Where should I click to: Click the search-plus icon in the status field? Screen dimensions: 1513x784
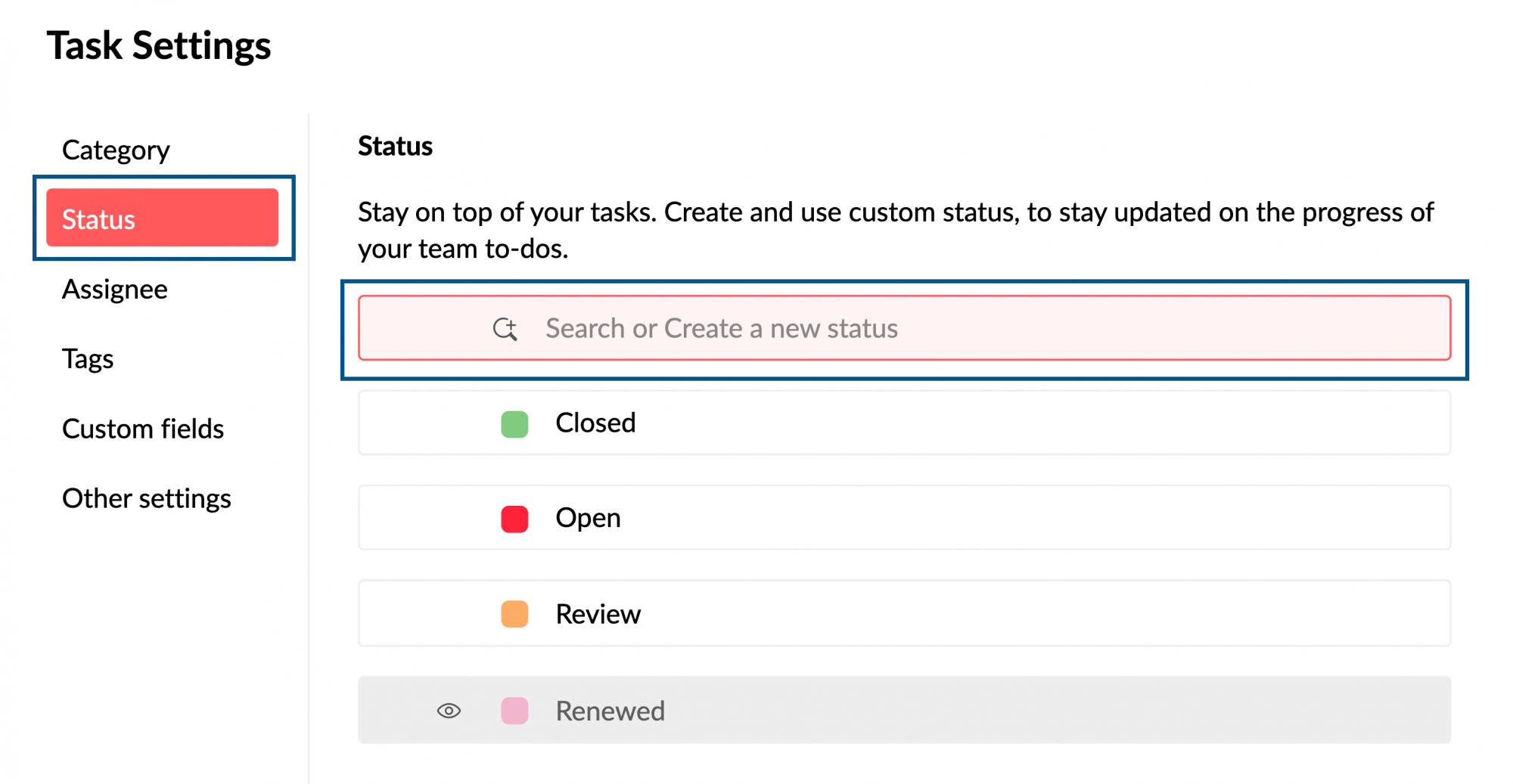coord(505,329)
